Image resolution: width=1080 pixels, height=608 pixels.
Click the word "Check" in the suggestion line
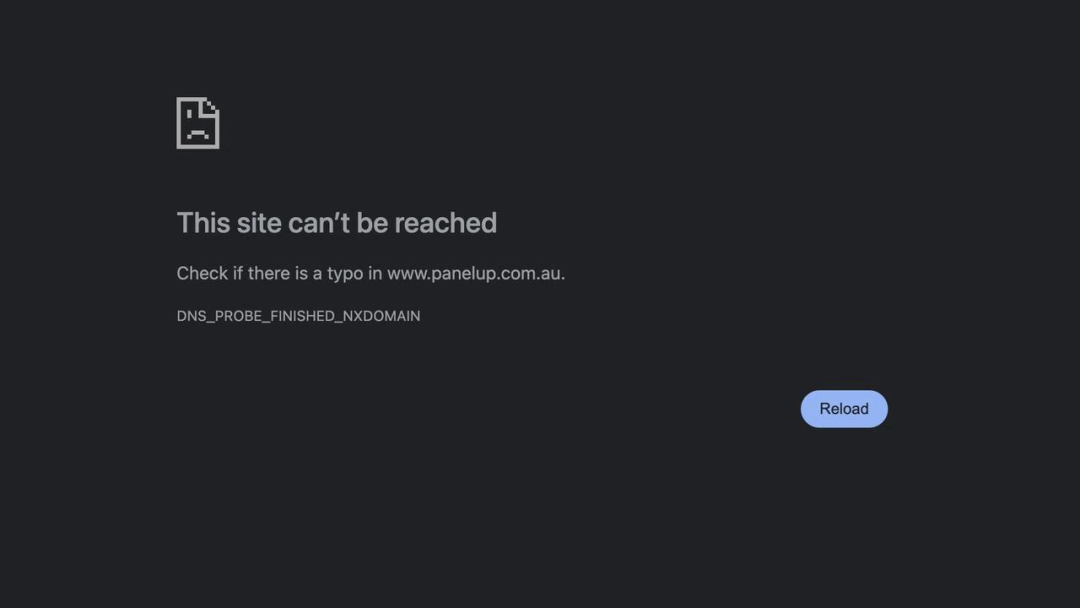click(202, 274)
